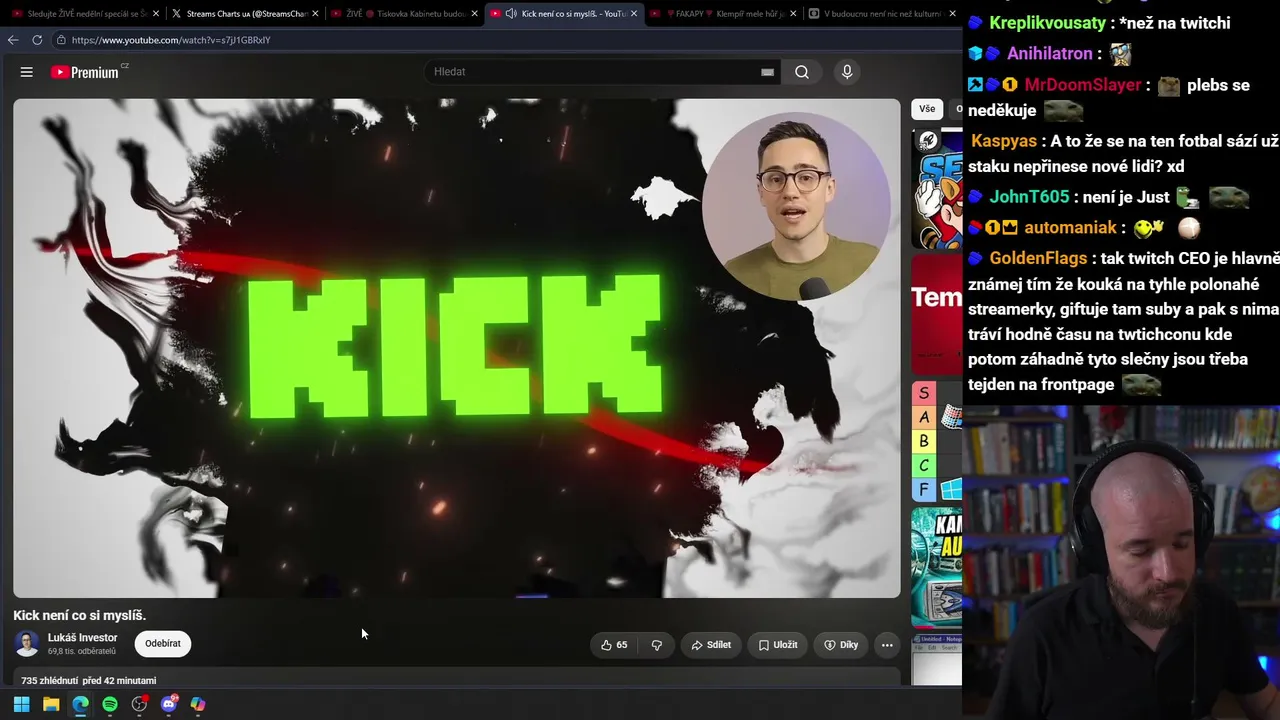The image size is (1280, 720).
Task: Dislike the video with thumbs-down
Action: (x=656, y=645)
